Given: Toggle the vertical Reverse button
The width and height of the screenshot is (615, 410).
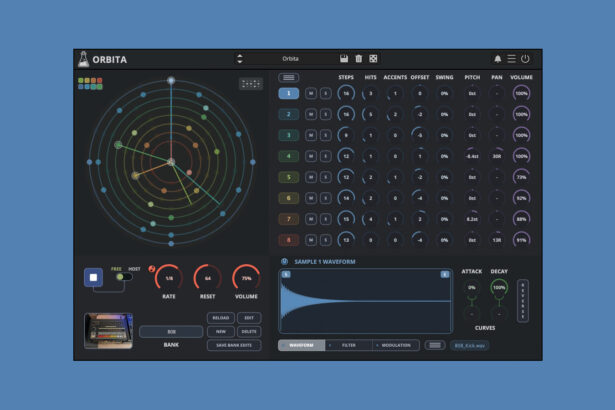Looking at the screenshot, I should 522,301.
